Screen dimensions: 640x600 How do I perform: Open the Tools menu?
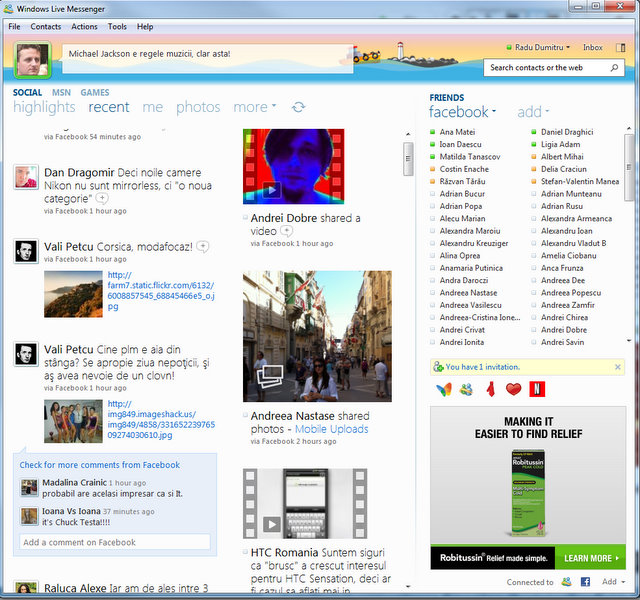[x=117, y=27]
